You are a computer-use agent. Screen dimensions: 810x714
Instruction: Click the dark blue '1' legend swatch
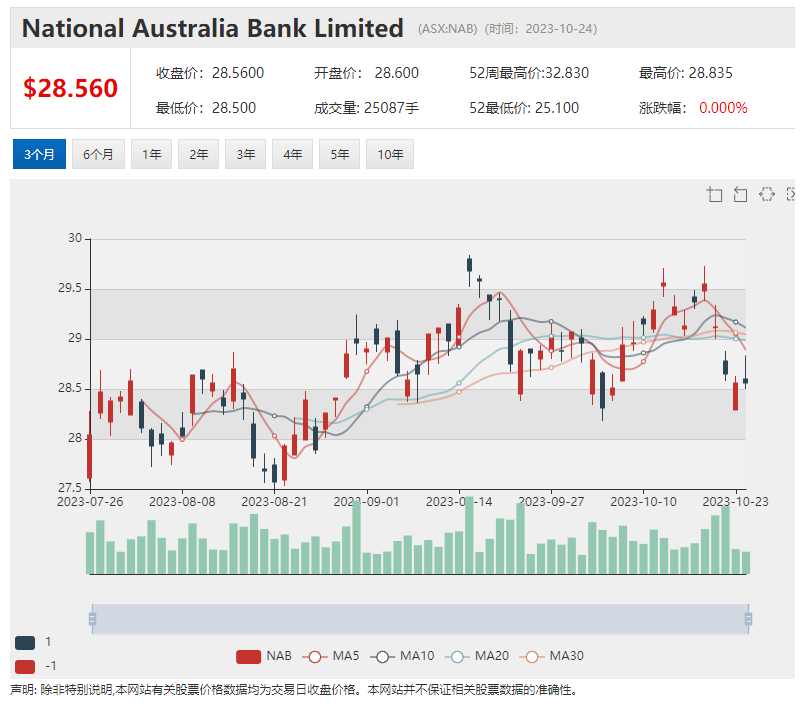tap(25, 642)
